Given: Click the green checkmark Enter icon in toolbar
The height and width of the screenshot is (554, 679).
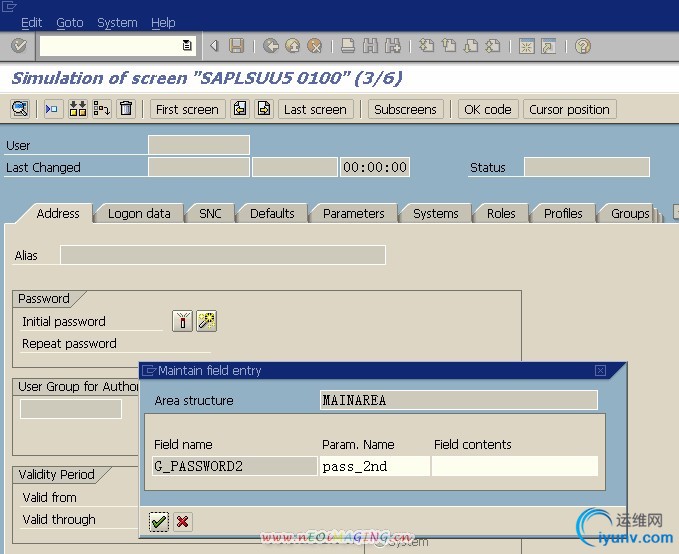Looking at the screenshot, I should point(19,45).
